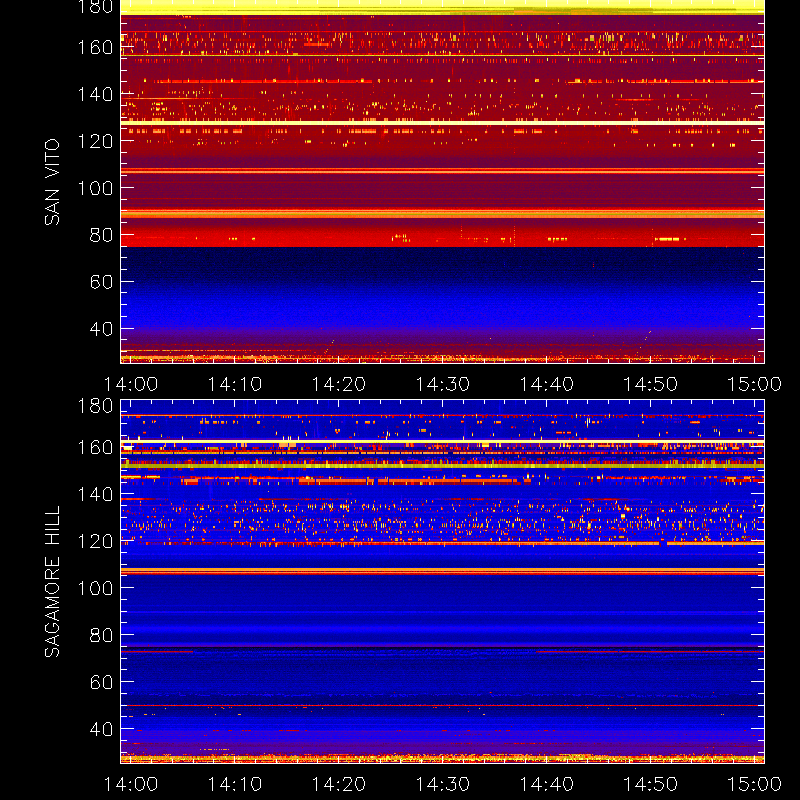Select the 60 tick label on San Vito axis

102,282
